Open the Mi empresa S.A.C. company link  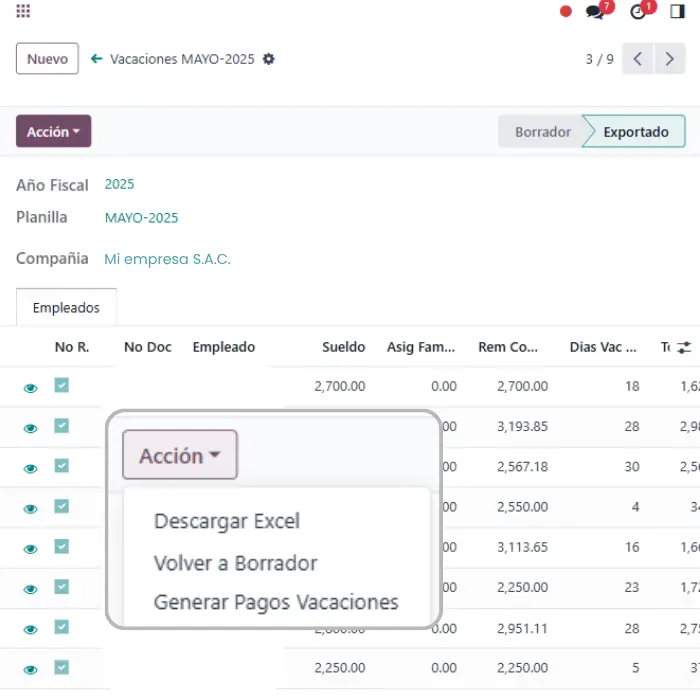click(x=167, y=259)
